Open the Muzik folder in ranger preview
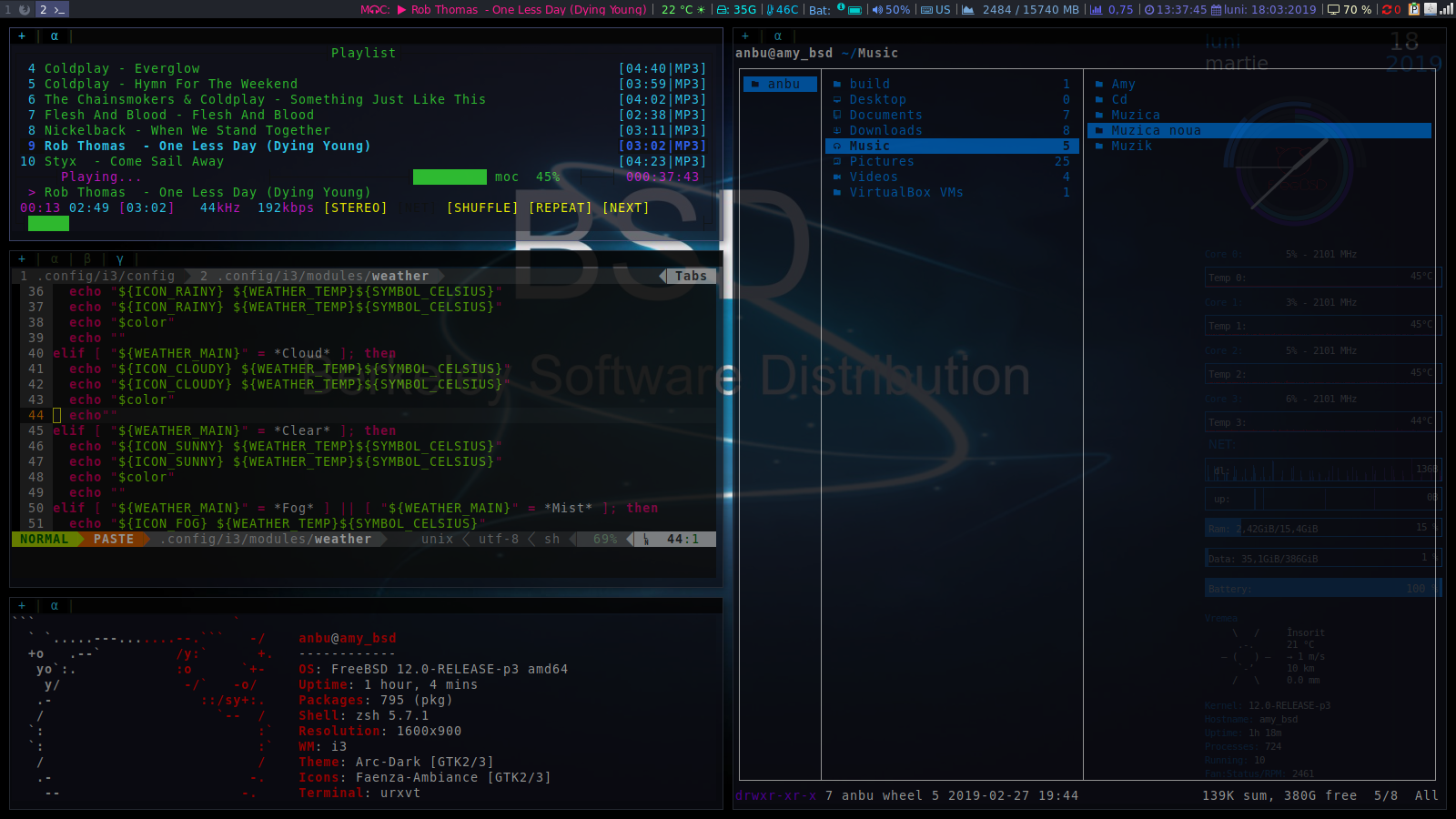This screenshot has width=1456, height=819. (x=1131, y=146)
